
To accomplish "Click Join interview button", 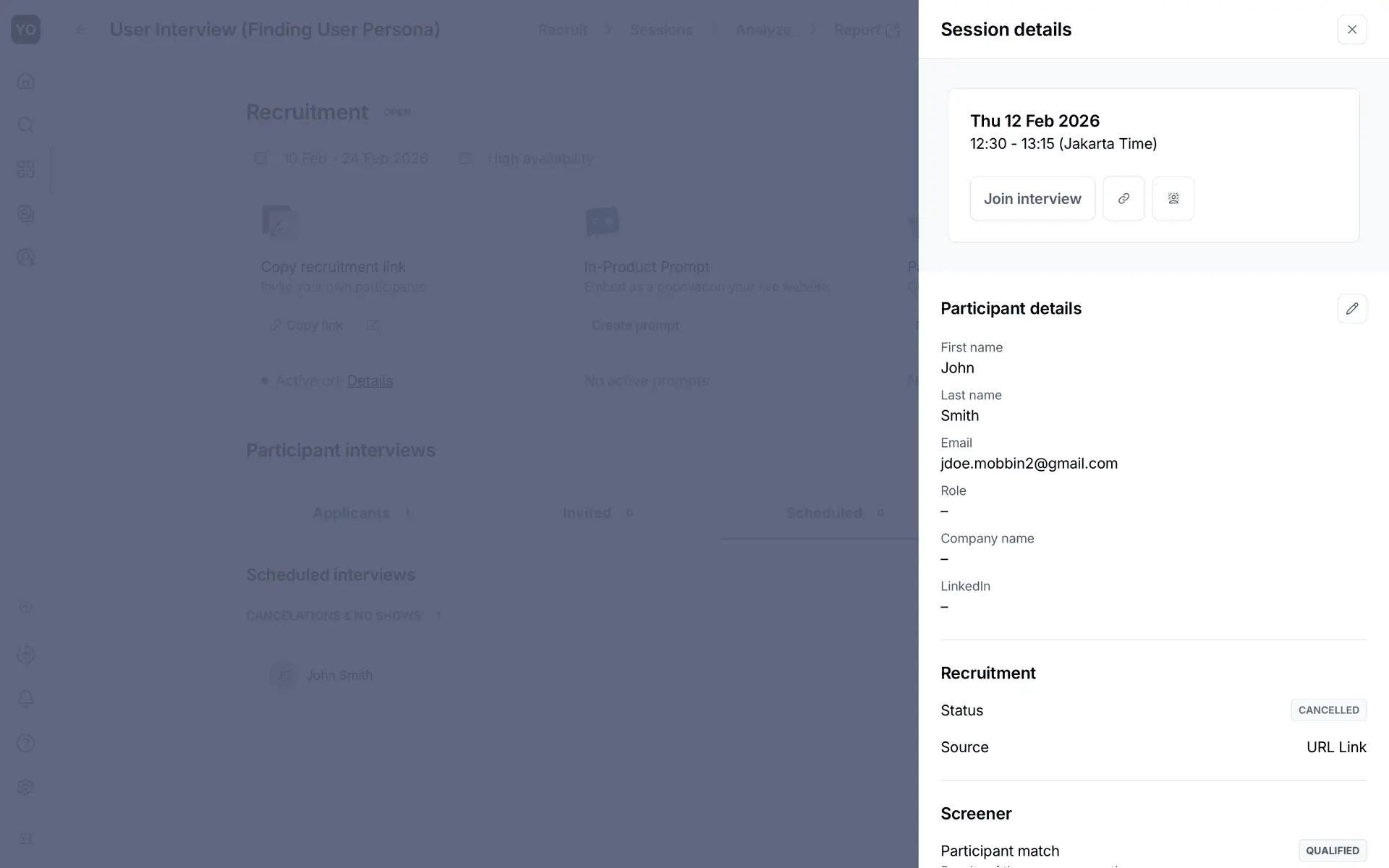I will pos(1032,198).
